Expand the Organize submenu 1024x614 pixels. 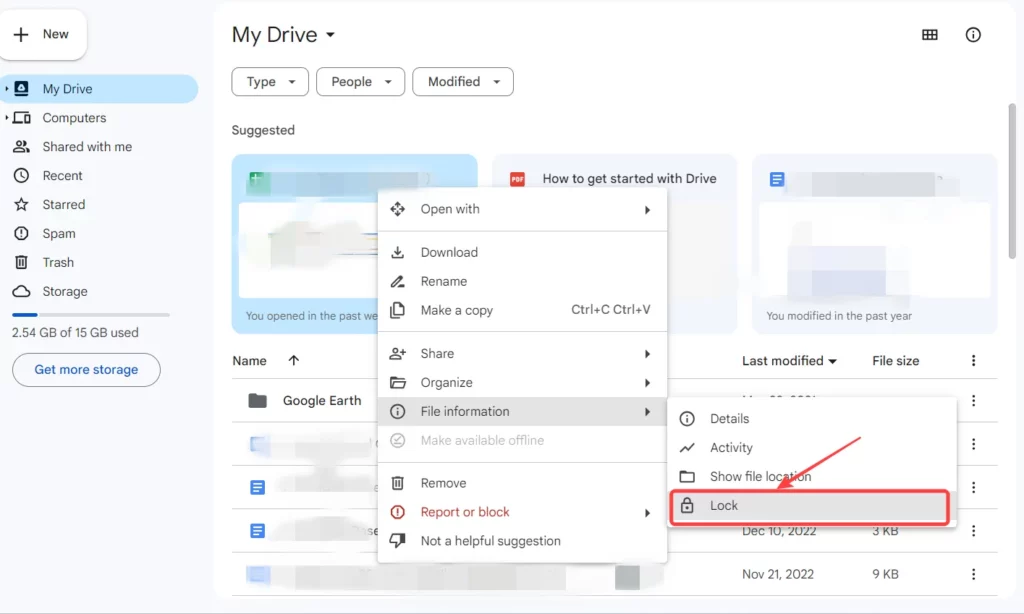(x=522, y=383)
